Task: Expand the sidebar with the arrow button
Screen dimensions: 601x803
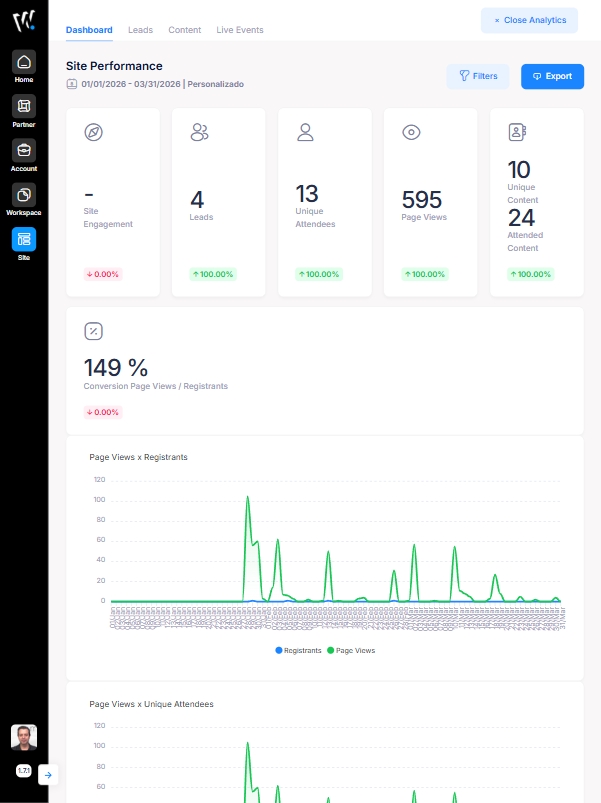Action: point(48,775)
